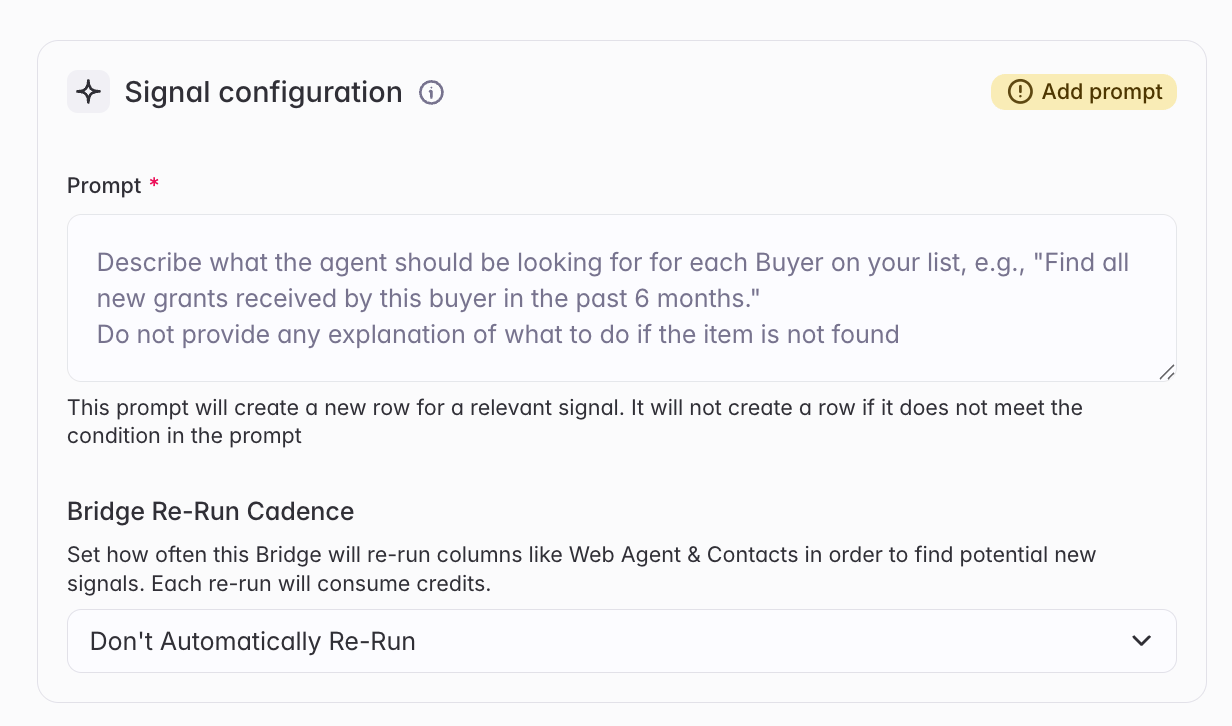
Task: Open the info tooltip beside Signal configuration
Action: coord(431,93)
